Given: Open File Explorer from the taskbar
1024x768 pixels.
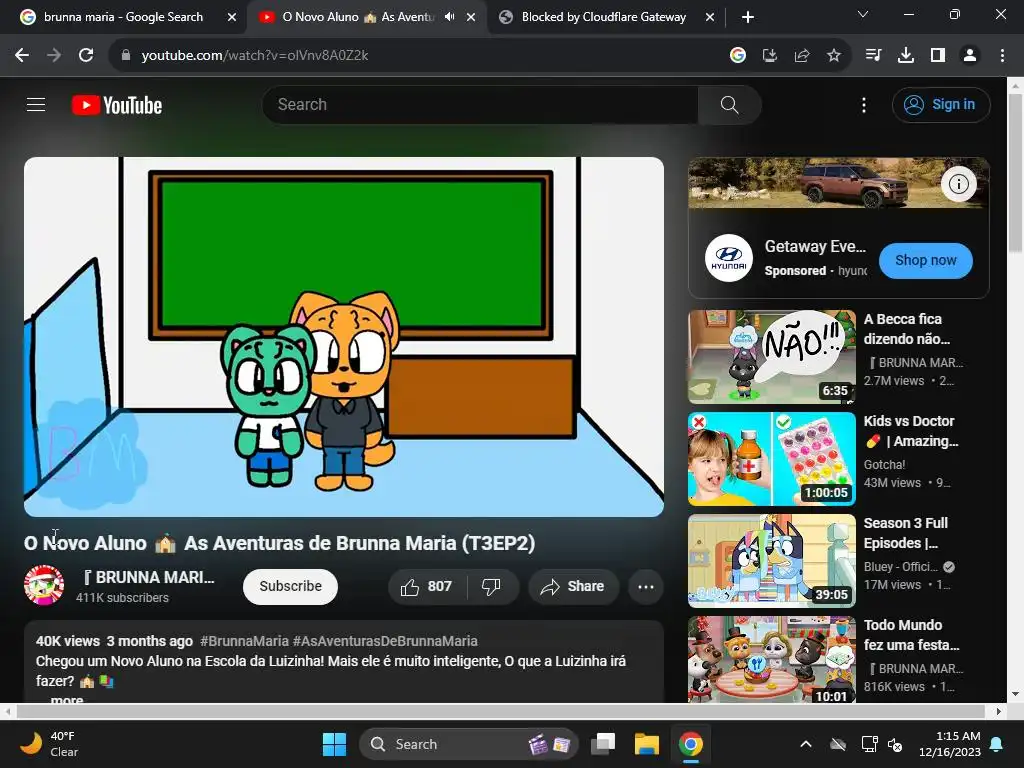Looking at the screenshot, I should 647,744.
